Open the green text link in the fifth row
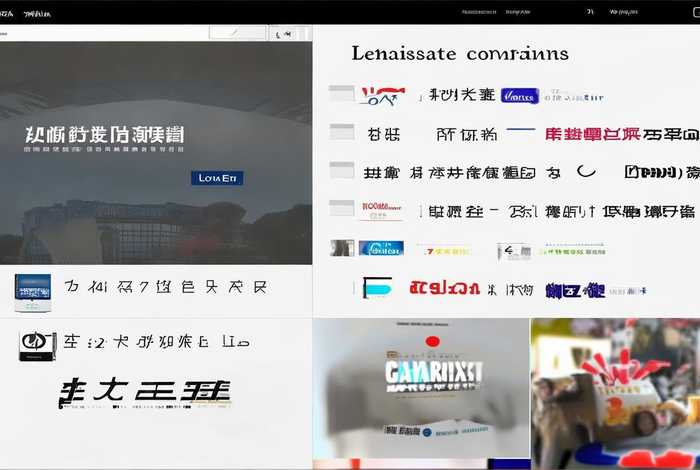Image resolution: width=700 pixels, height=470 pixels. coord(572,251)
